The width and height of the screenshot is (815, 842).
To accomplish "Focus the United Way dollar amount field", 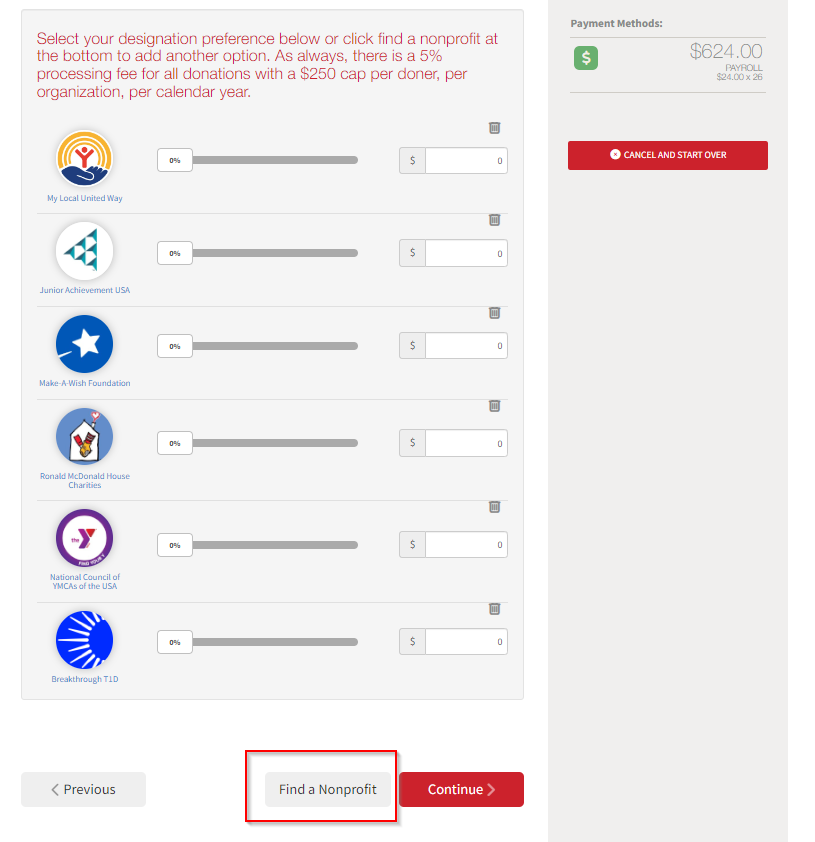I will tap(465, 161).
